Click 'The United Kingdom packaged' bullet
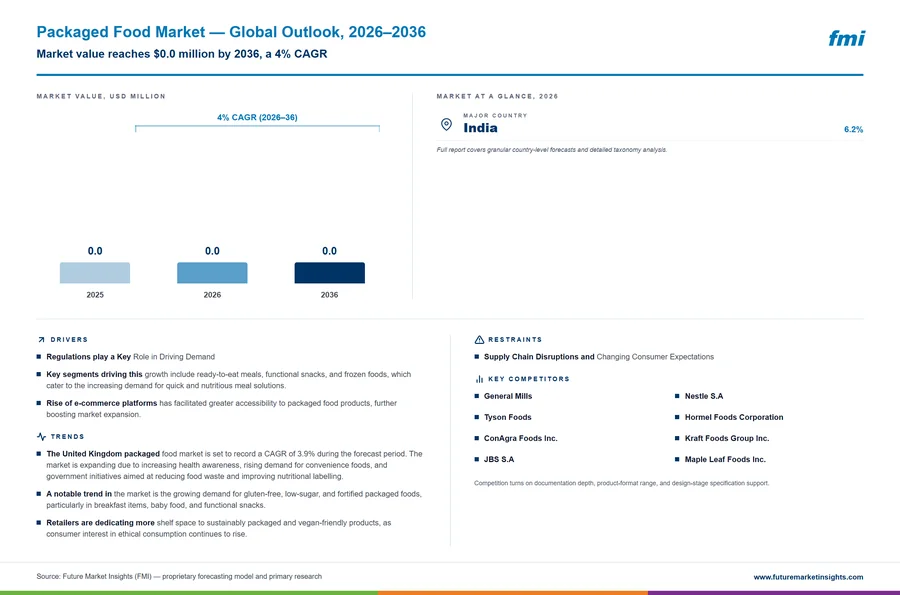900x595 pixels. (x=234, y=465)
